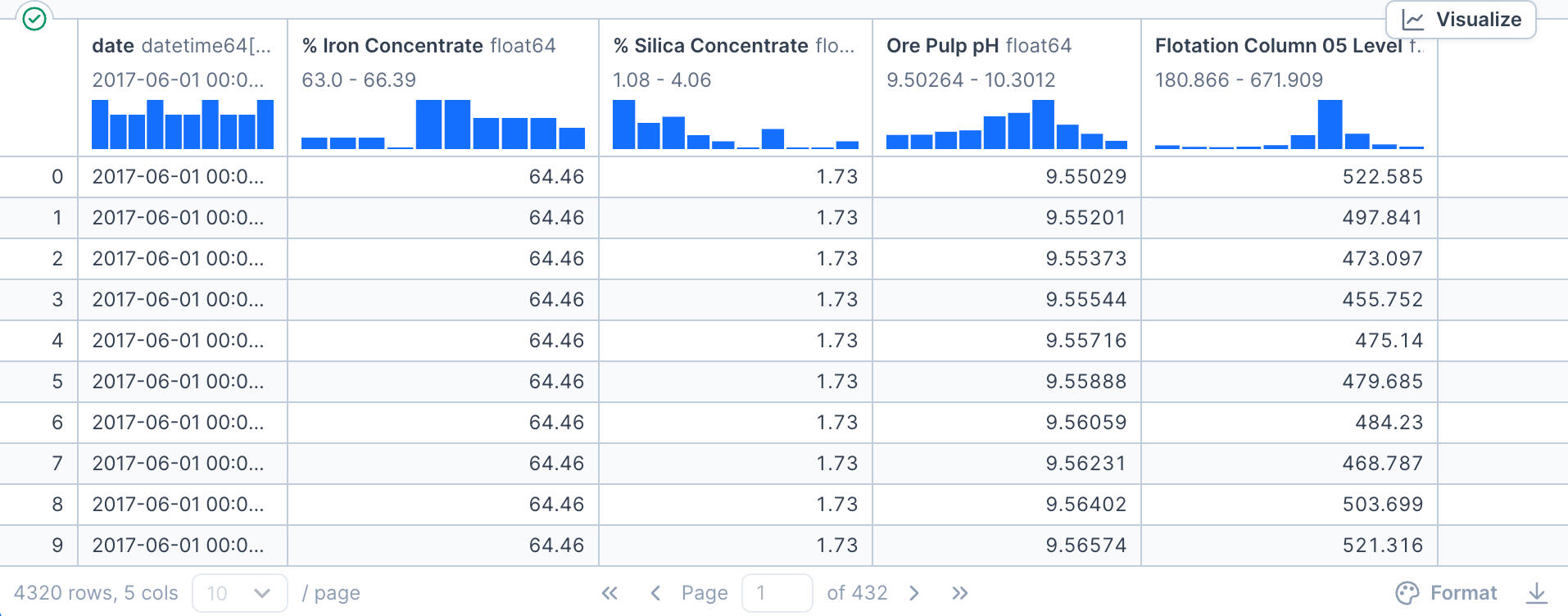Viewport: 1568px width, 616px height.
Task: Click the % Silica Concentrate histogram
Action: tap(735, 125)
